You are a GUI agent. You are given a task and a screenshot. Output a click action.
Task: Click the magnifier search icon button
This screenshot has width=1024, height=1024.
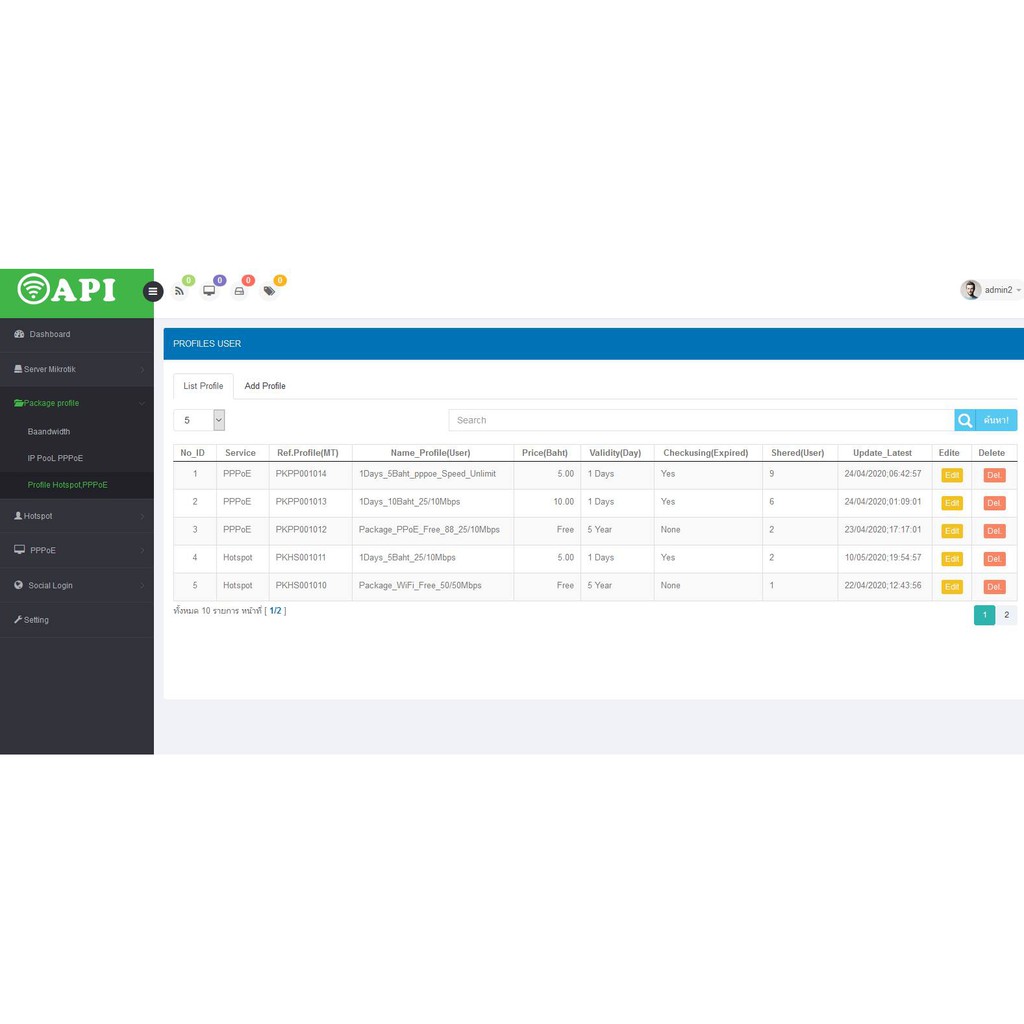coord(965,420)
